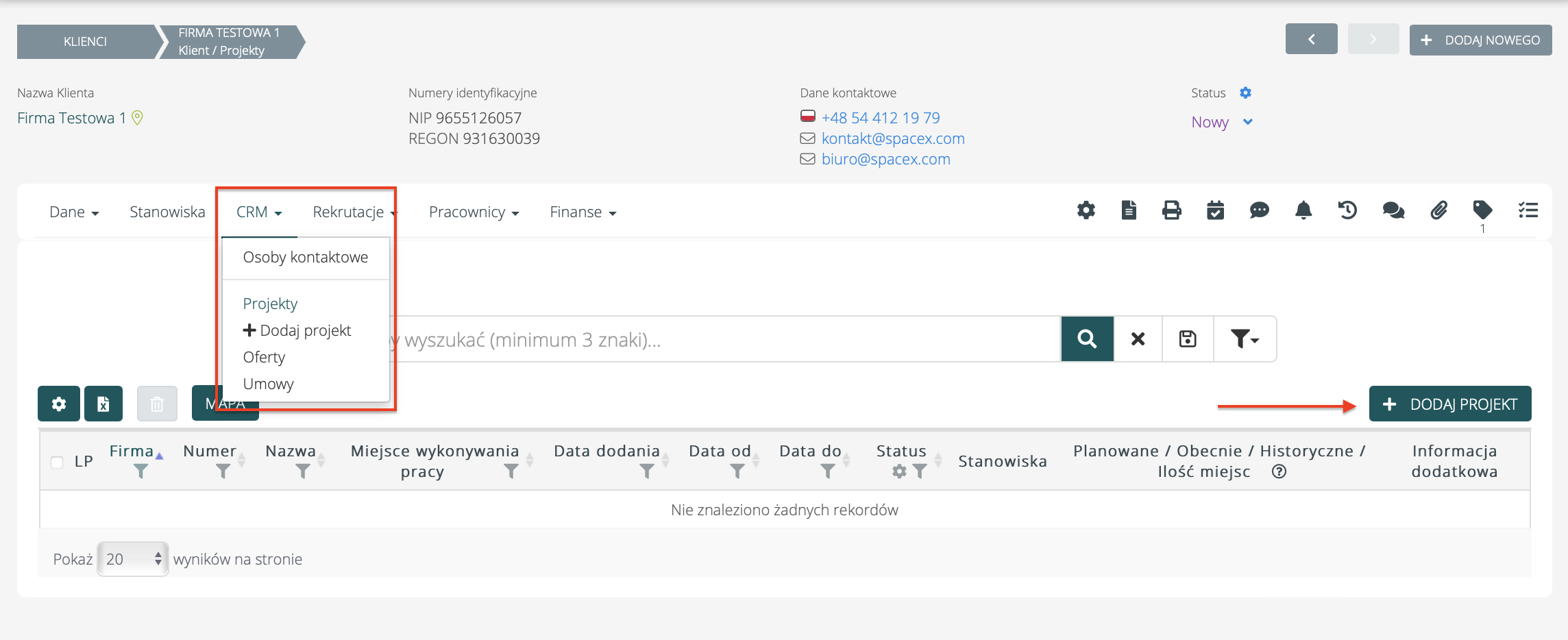Open the calendar check icon
Viewport: 1568px width, 640px height.
(x=1215, y=210)
